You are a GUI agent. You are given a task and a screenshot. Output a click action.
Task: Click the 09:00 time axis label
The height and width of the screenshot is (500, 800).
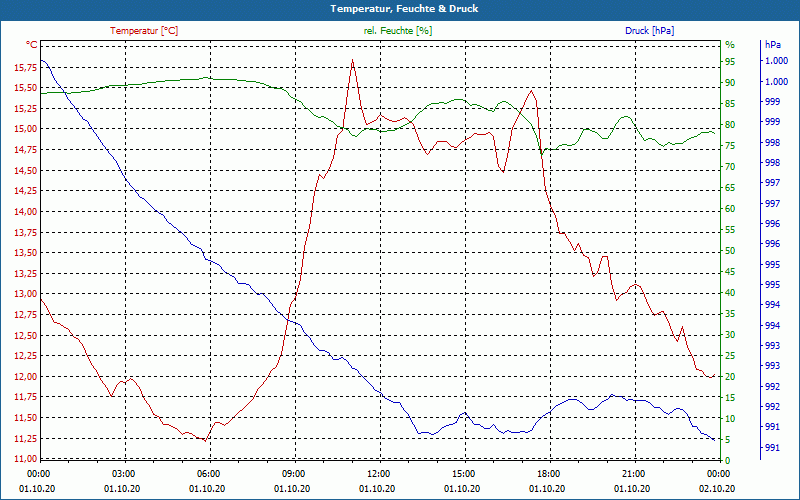(293, 473)
